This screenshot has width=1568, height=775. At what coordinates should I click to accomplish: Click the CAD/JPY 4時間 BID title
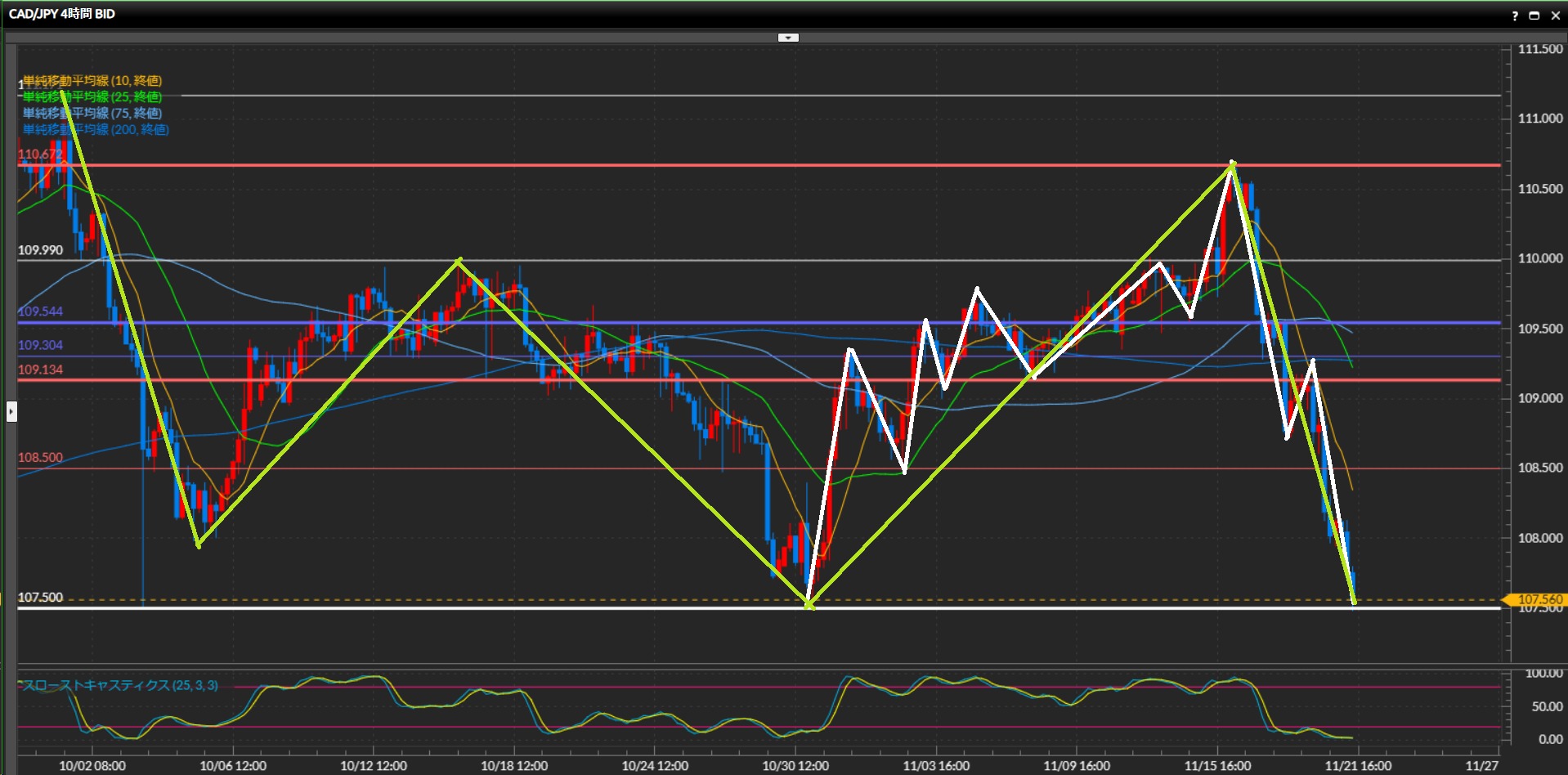(62, 14)
